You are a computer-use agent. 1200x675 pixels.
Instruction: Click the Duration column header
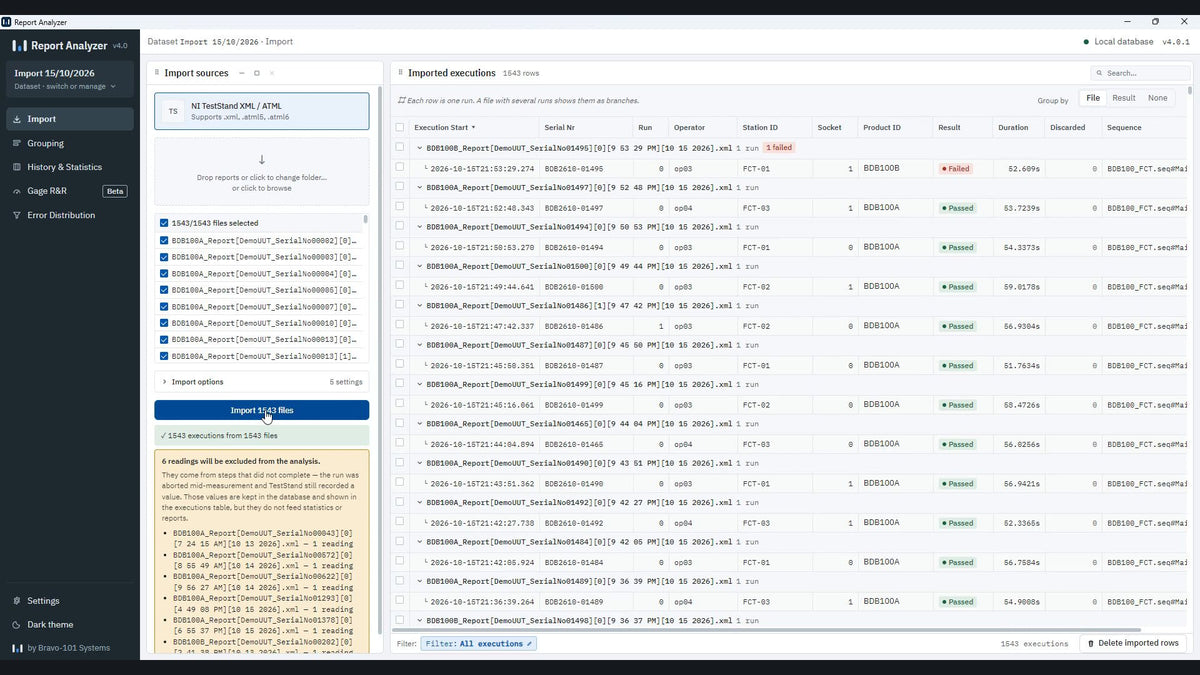click(x=1018, y=127)
